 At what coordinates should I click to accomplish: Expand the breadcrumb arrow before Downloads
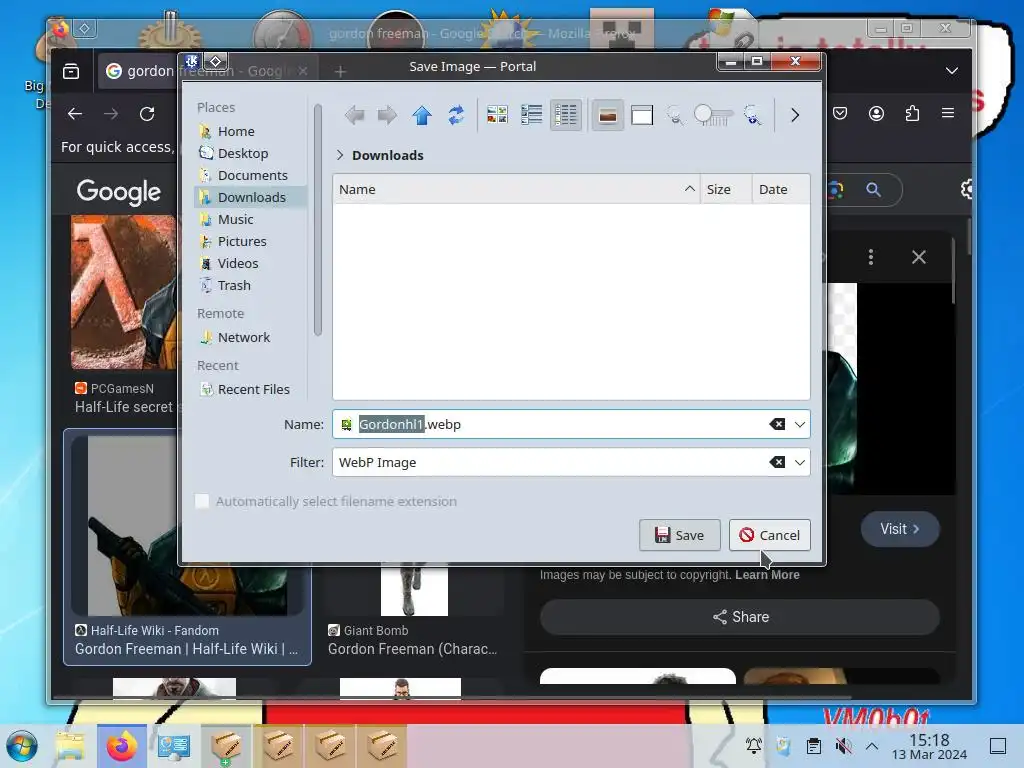click(340, 155)
